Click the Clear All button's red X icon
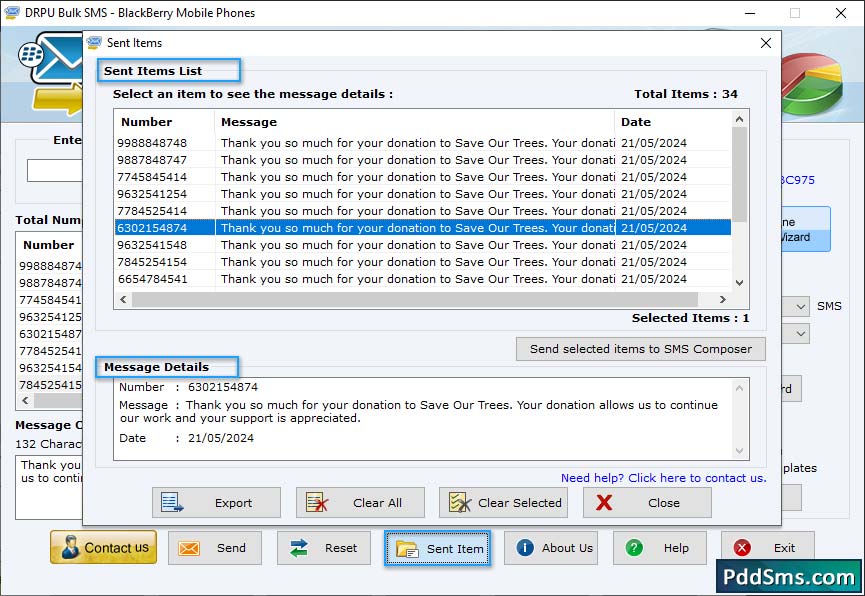The width and height of the screenshot is (865, 596). pyautogui.click(x=317, y=502)
